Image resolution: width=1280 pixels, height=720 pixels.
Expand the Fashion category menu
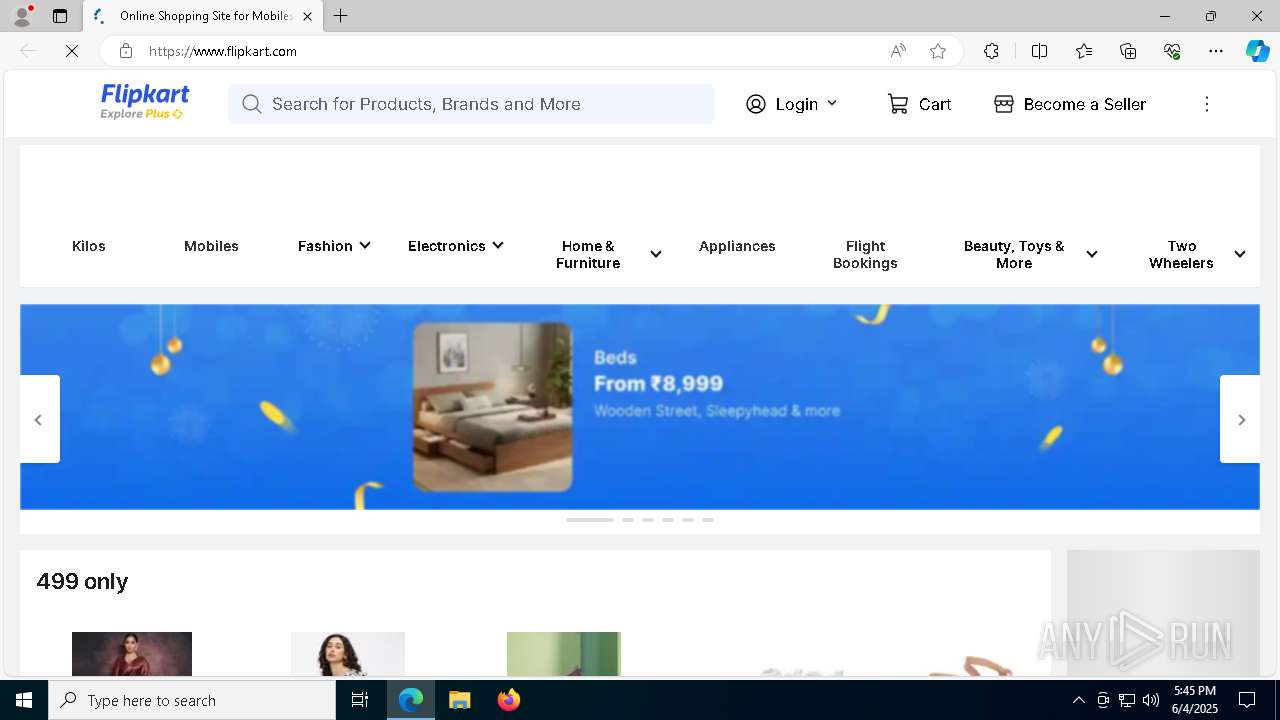click(334, 246)
